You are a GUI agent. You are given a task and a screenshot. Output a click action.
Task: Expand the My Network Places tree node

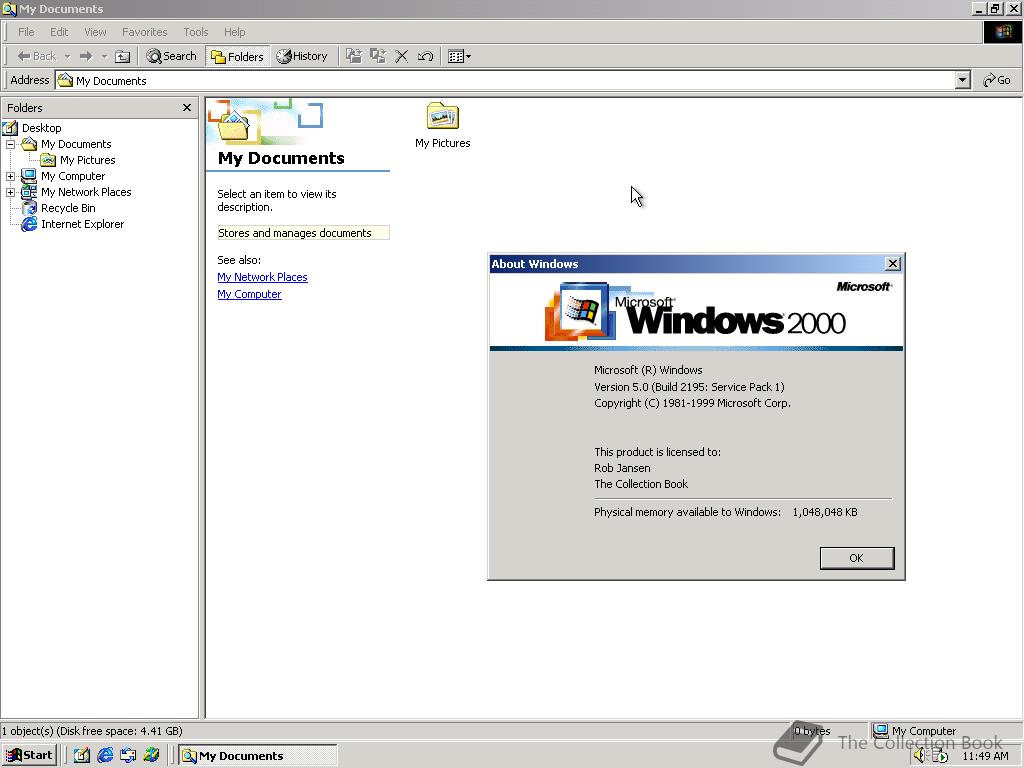(10, 193)
